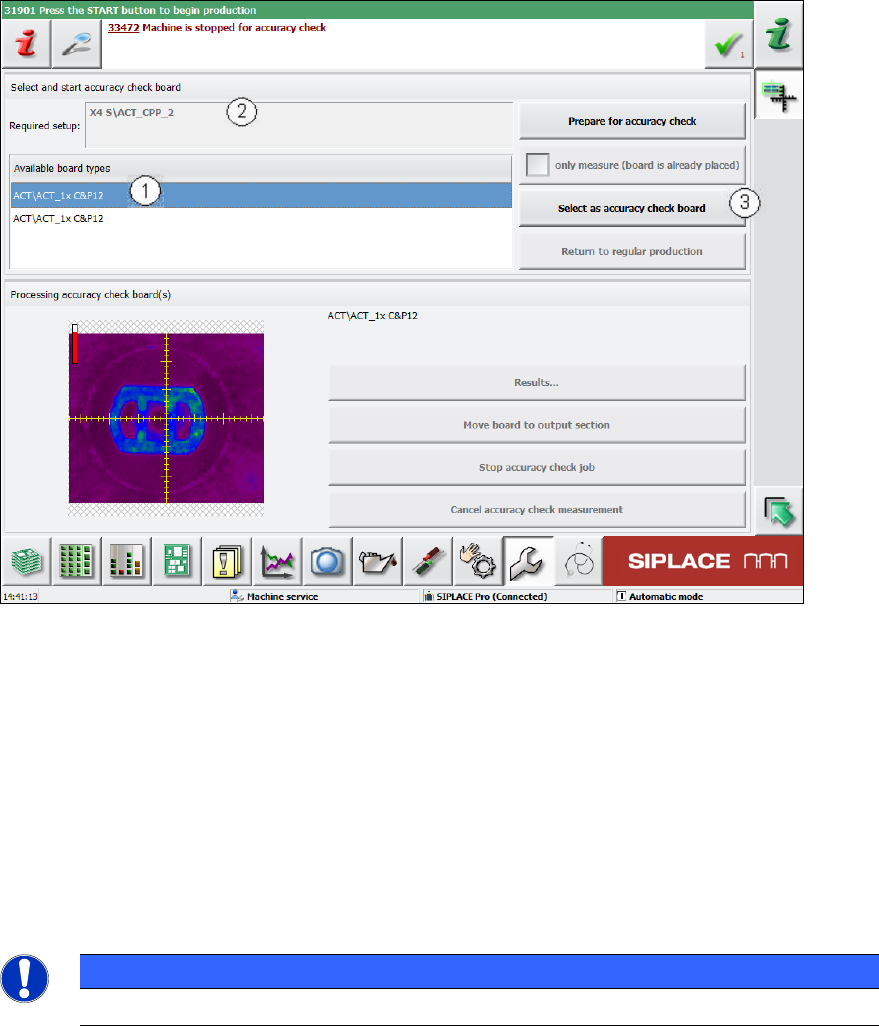Click the SIPLACE logo banner
Viewport: 879px width, 1026px height.
pyautogui.click(x=703, y=561)
